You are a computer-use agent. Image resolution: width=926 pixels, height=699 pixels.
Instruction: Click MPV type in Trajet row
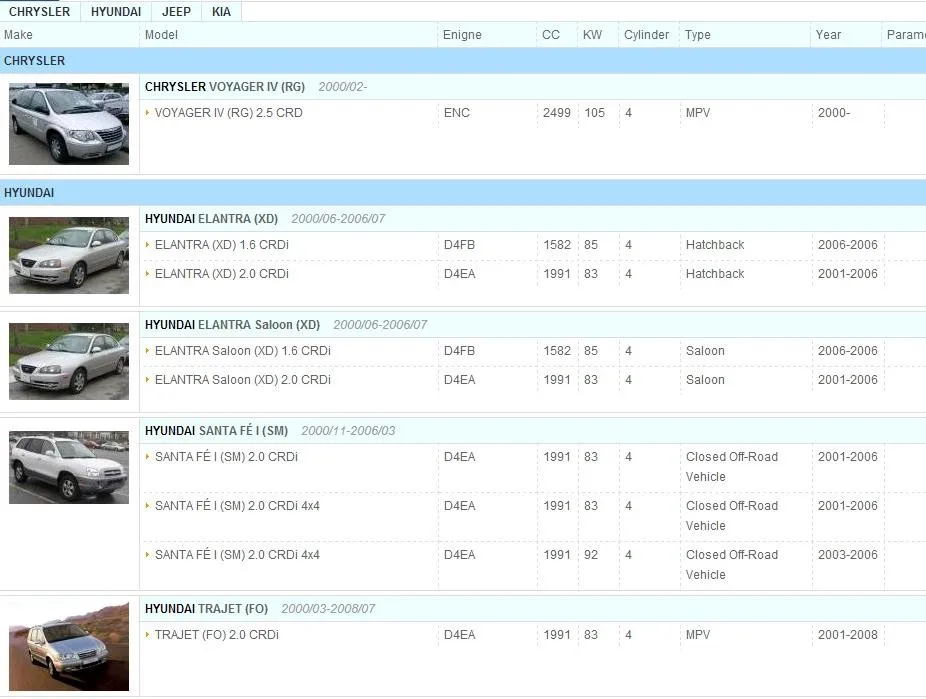click(697, 635)
